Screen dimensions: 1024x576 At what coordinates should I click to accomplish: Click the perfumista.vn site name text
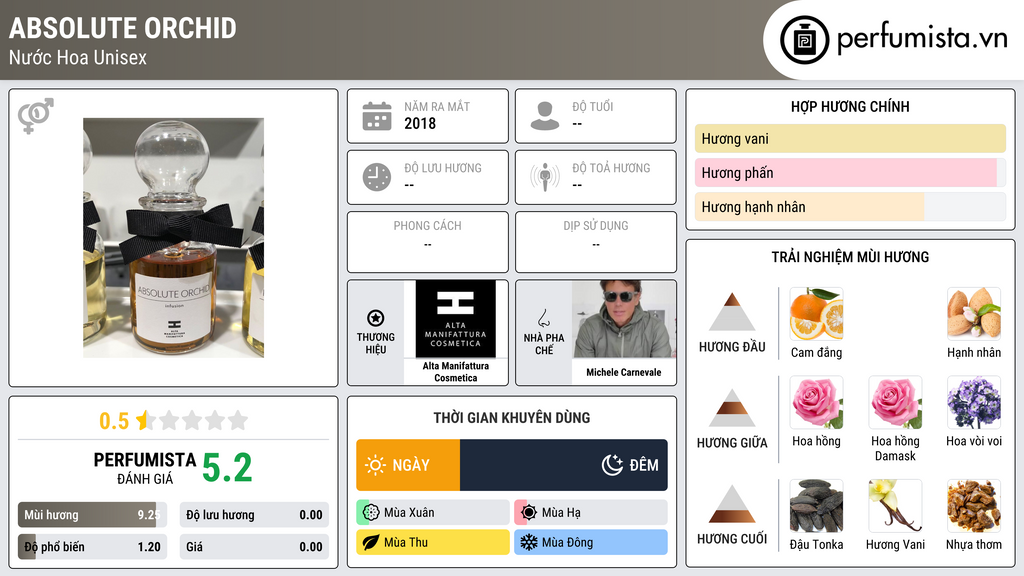[922, 39]
